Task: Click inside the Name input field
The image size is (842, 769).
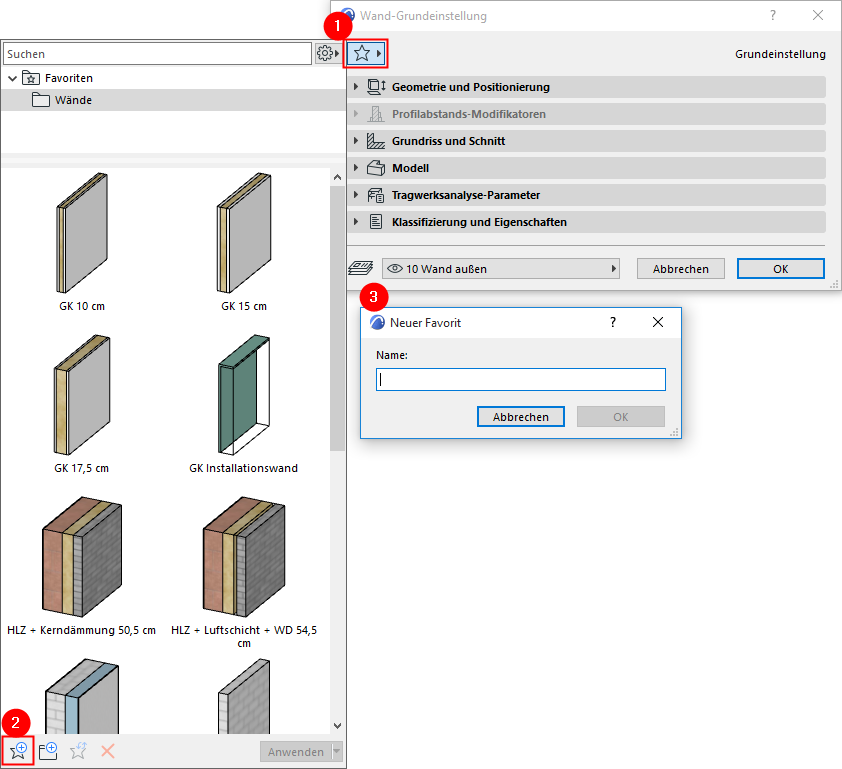Action: point(520,379)
